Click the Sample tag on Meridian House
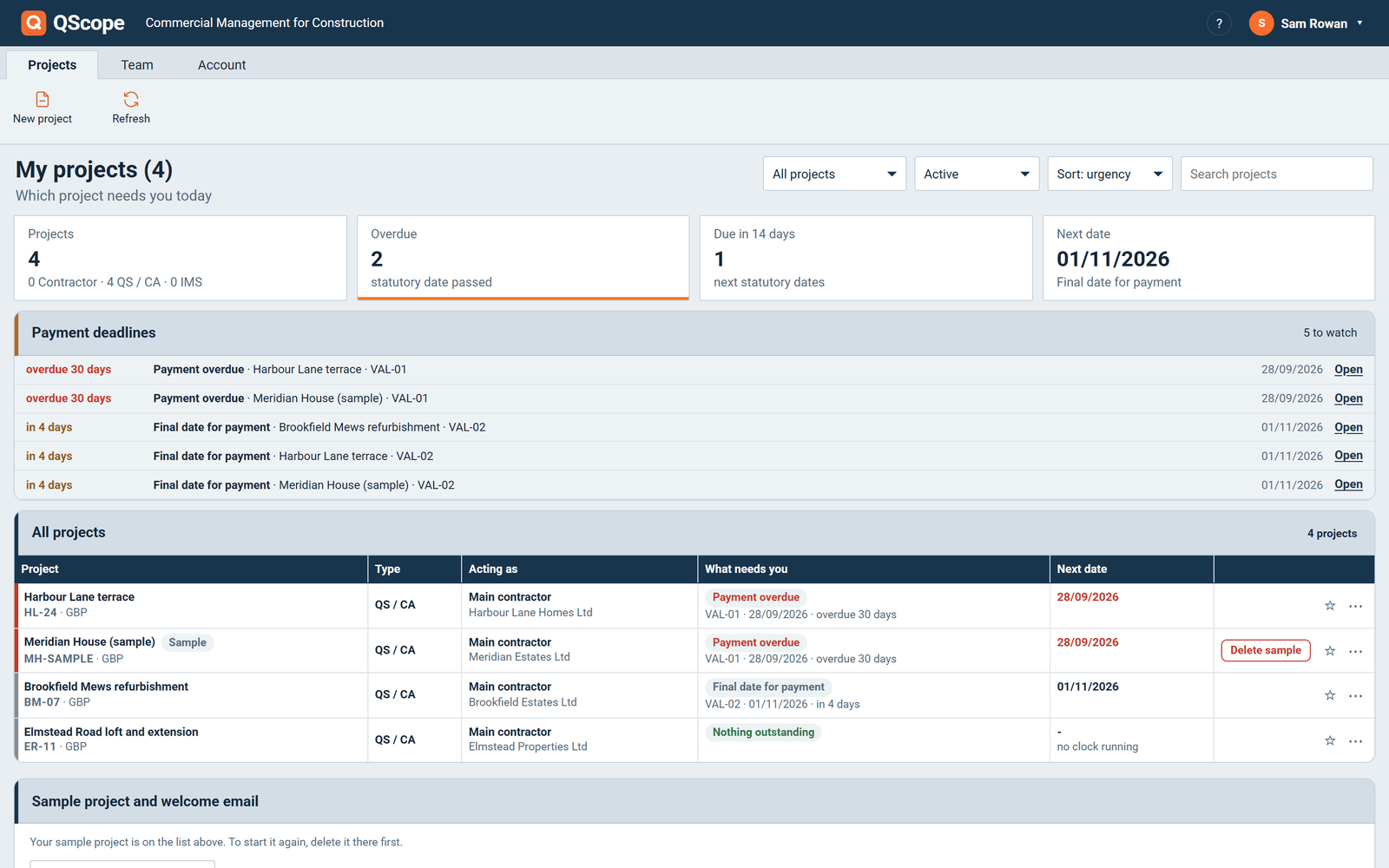The image size is (1389, 868). point(188,642)
